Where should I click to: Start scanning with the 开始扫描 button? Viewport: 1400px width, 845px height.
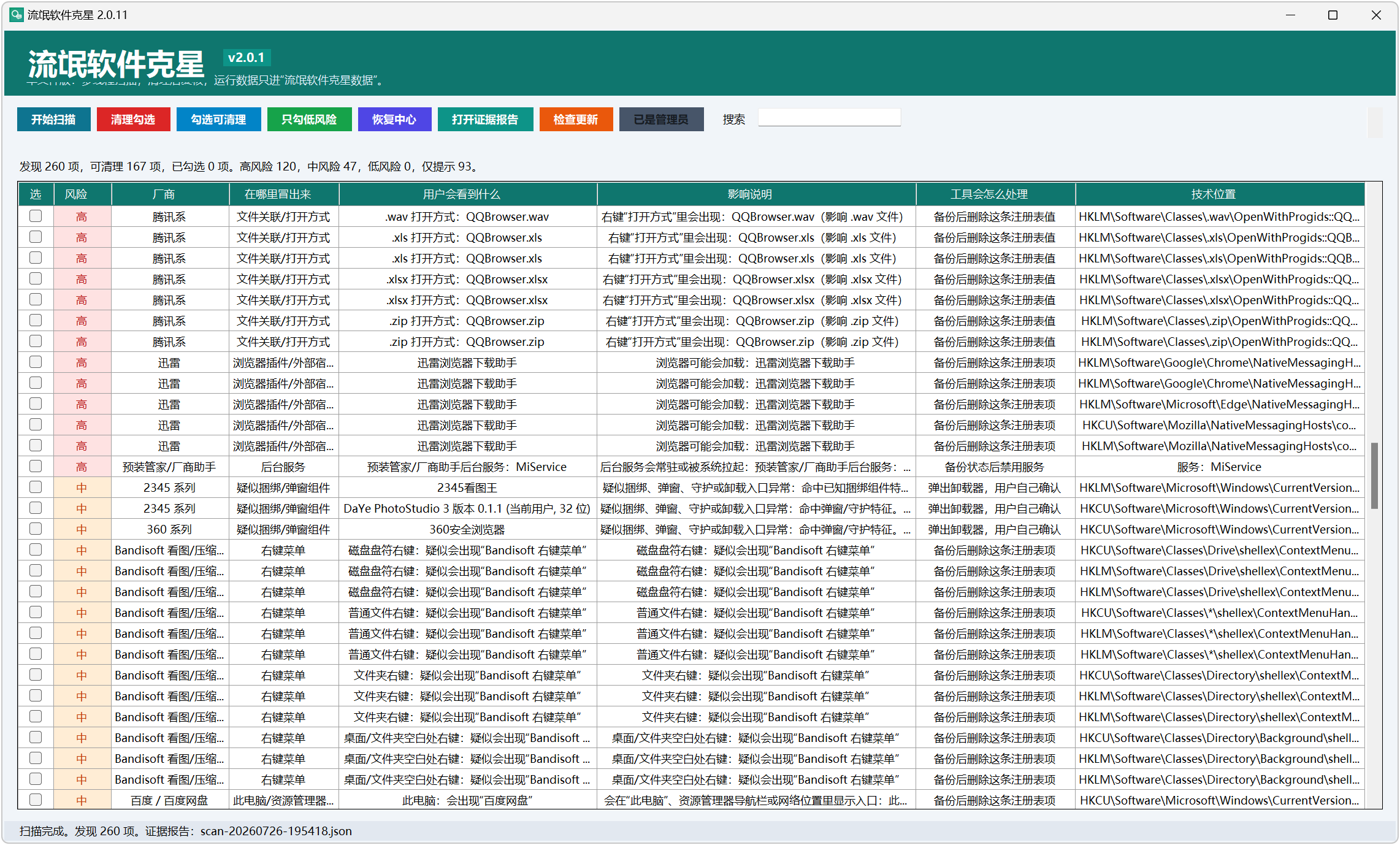click(x=53, y=120)
